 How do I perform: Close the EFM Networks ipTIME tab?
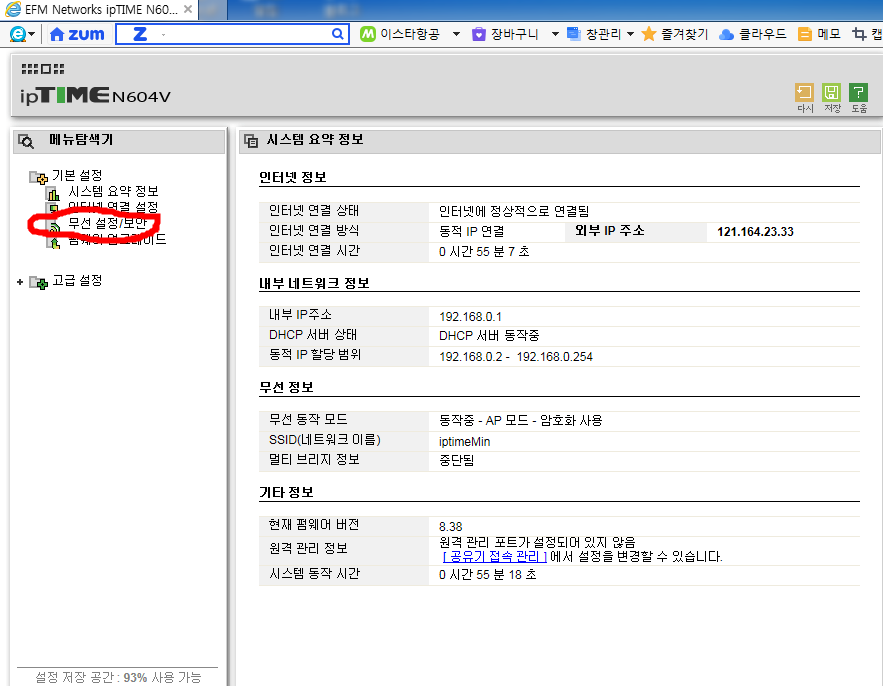click(188, 9)
